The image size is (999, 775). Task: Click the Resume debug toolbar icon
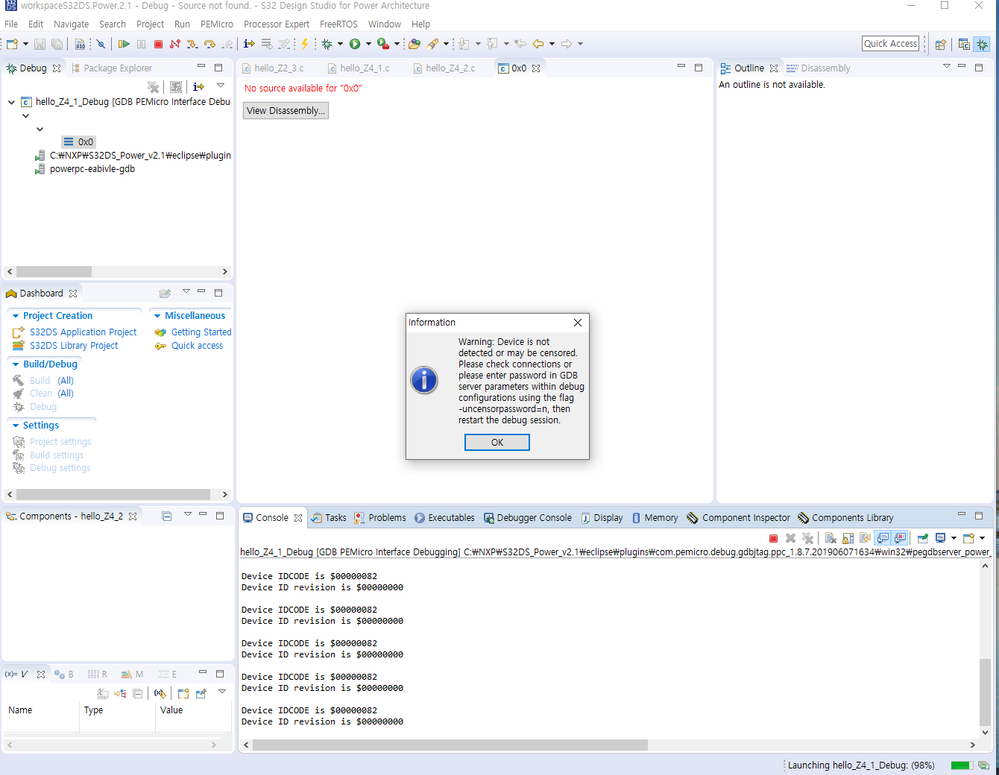(x=124, y=44)
